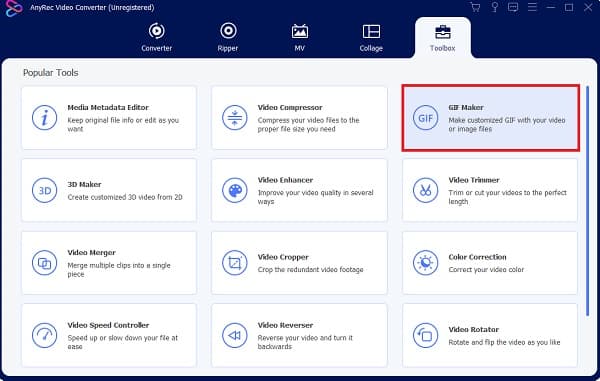Click 'Create customized 3D video from 2D' text
Screen dimensions: 600x381
pyautogui.click(x=125, y=197)
